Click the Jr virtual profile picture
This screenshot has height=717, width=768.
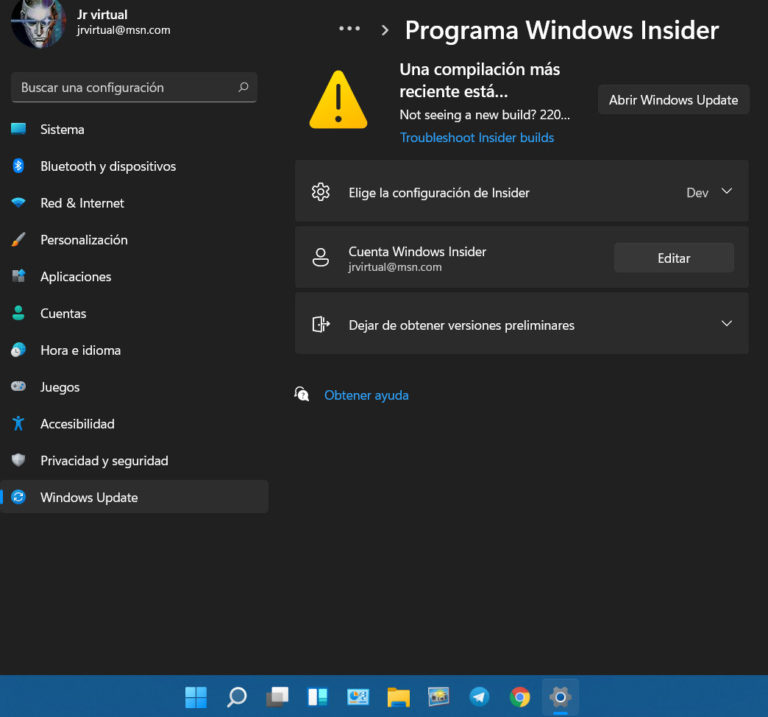38,23
